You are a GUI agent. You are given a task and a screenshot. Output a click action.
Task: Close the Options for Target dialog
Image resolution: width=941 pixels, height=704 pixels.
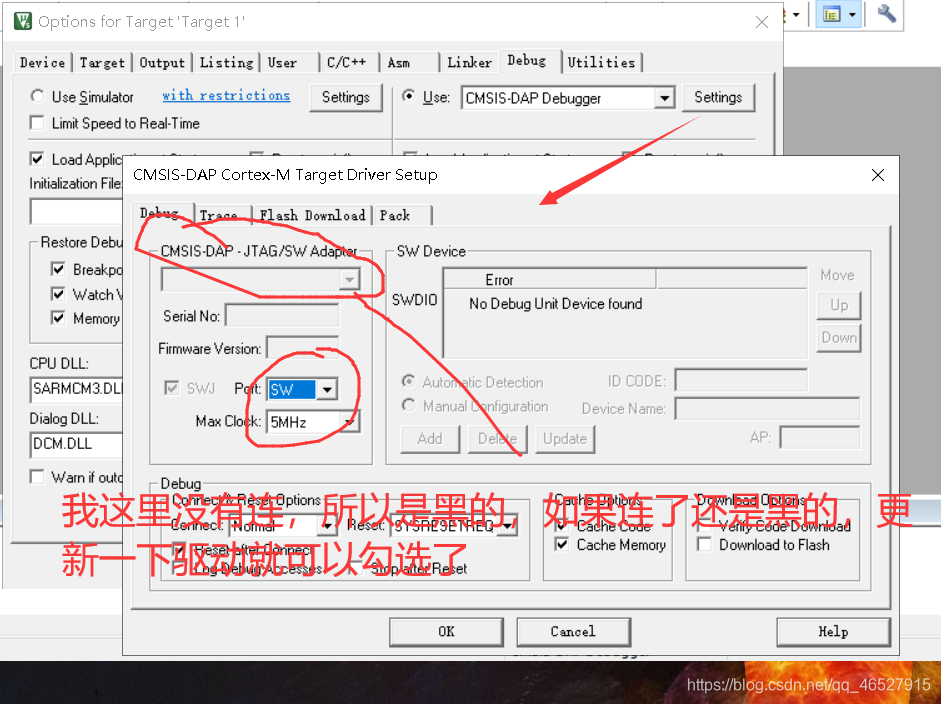point(762,22)
